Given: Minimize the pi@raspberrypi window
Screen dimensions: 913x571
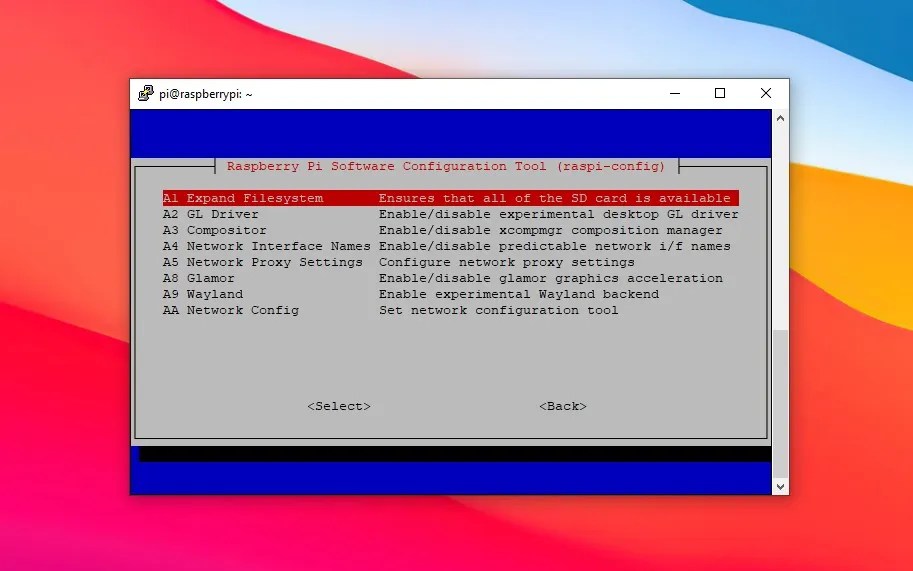Looking at the screenshot, I should point(675,93).
